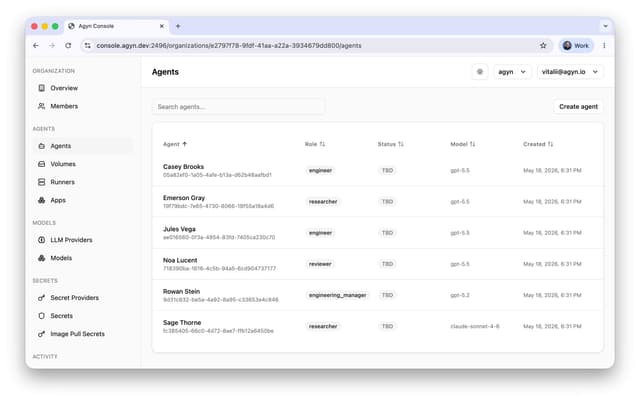The height and width of the screenshot is (402, 640).
Task: Select the Agyn Console browser tab
Action: (x=116, y=26)
